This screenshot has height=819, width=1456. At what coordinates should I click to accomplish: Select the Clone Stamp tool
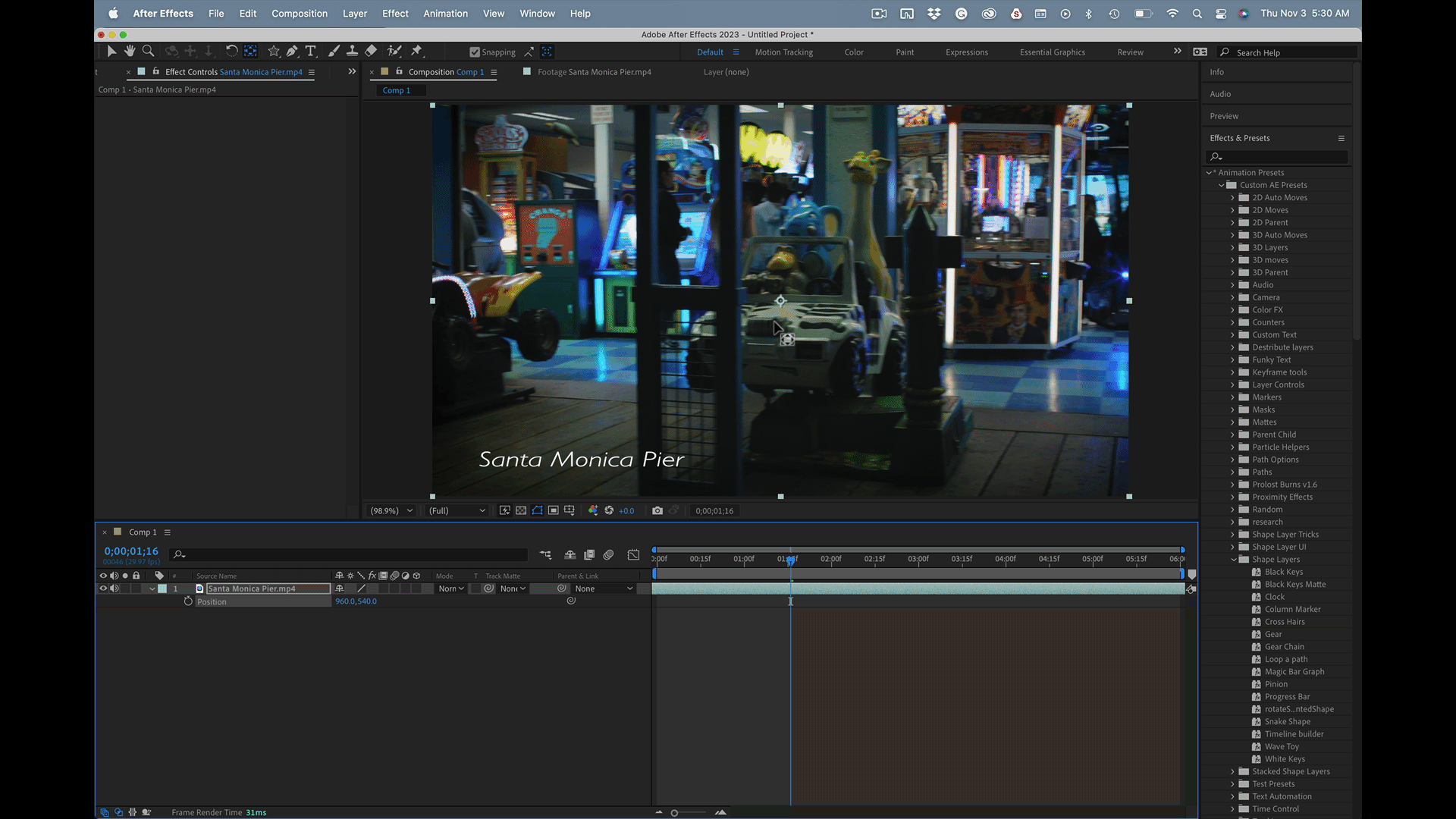click(352, 51)
